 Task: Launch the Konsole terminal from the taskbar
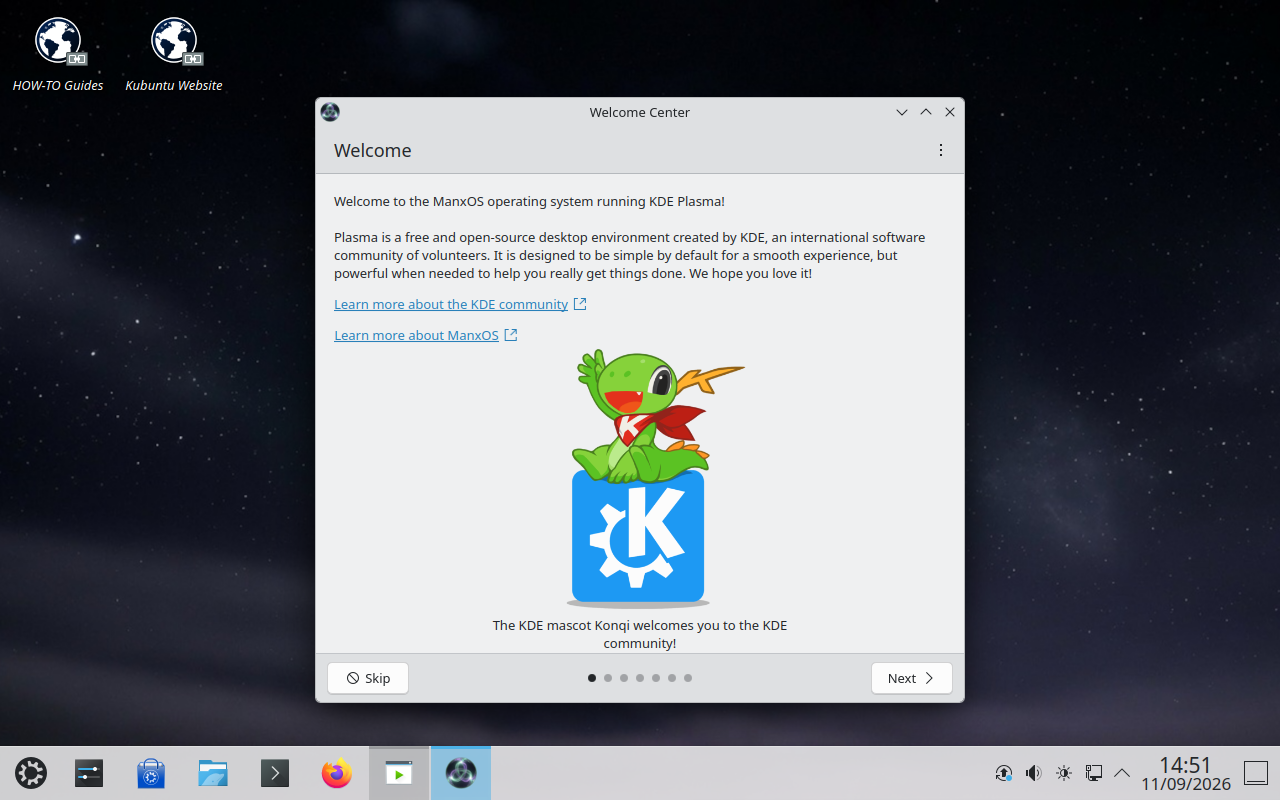pos(275,773)
